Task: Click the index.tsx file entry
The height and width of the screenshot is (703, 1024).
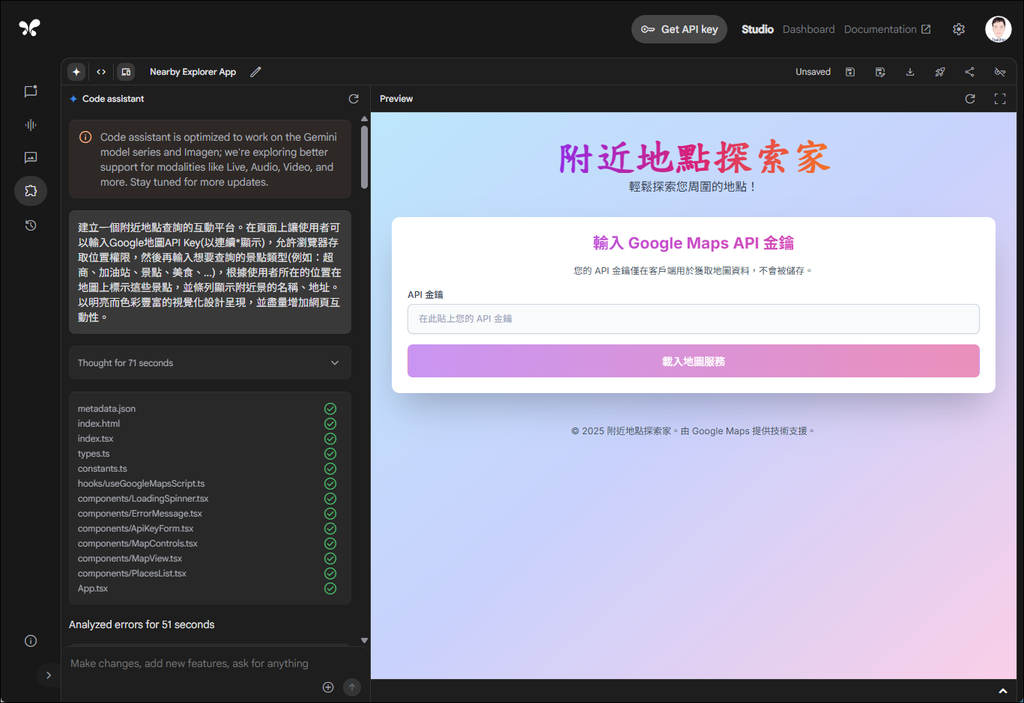Action: tap(95, 439)
